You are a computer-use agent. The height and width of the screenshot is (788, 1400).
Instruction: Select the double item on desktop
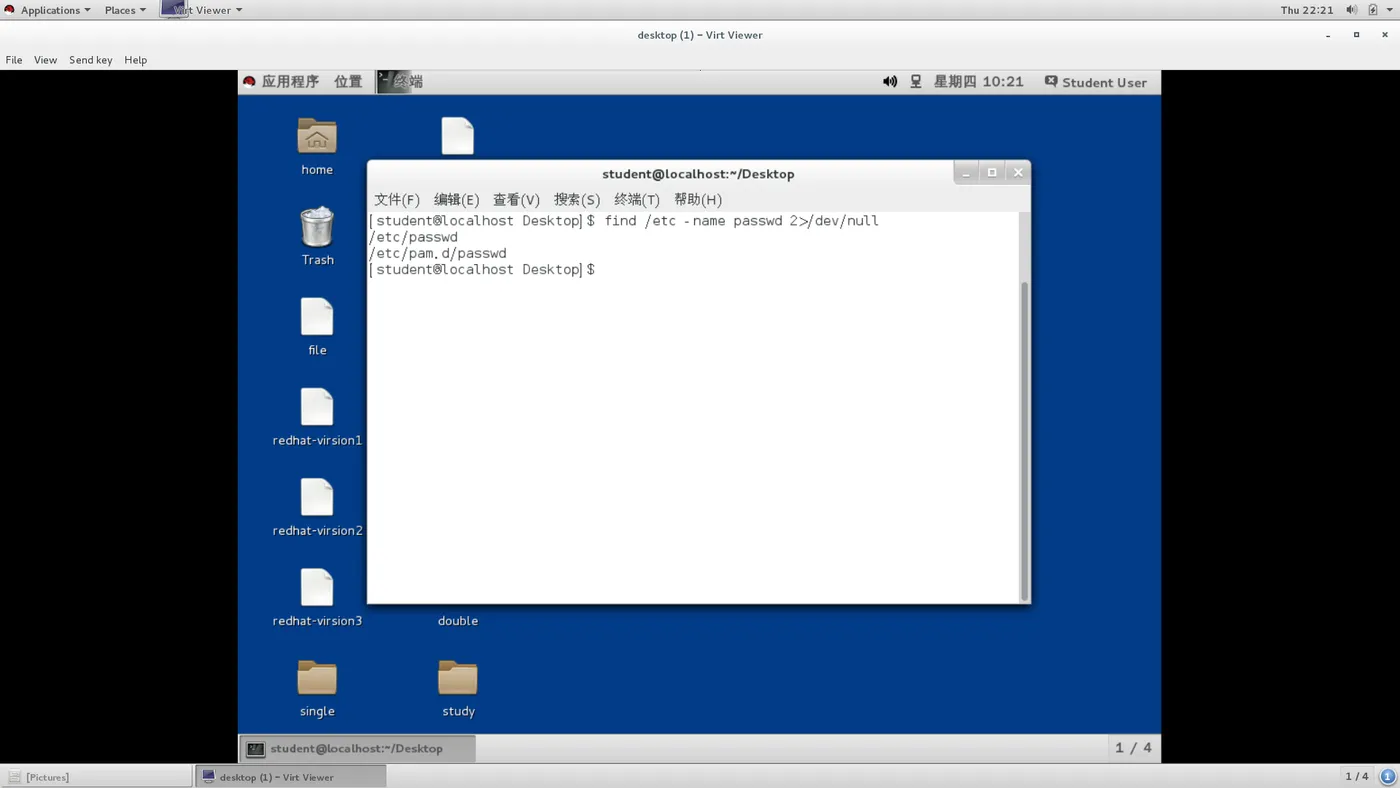click(x=458, y=621)
